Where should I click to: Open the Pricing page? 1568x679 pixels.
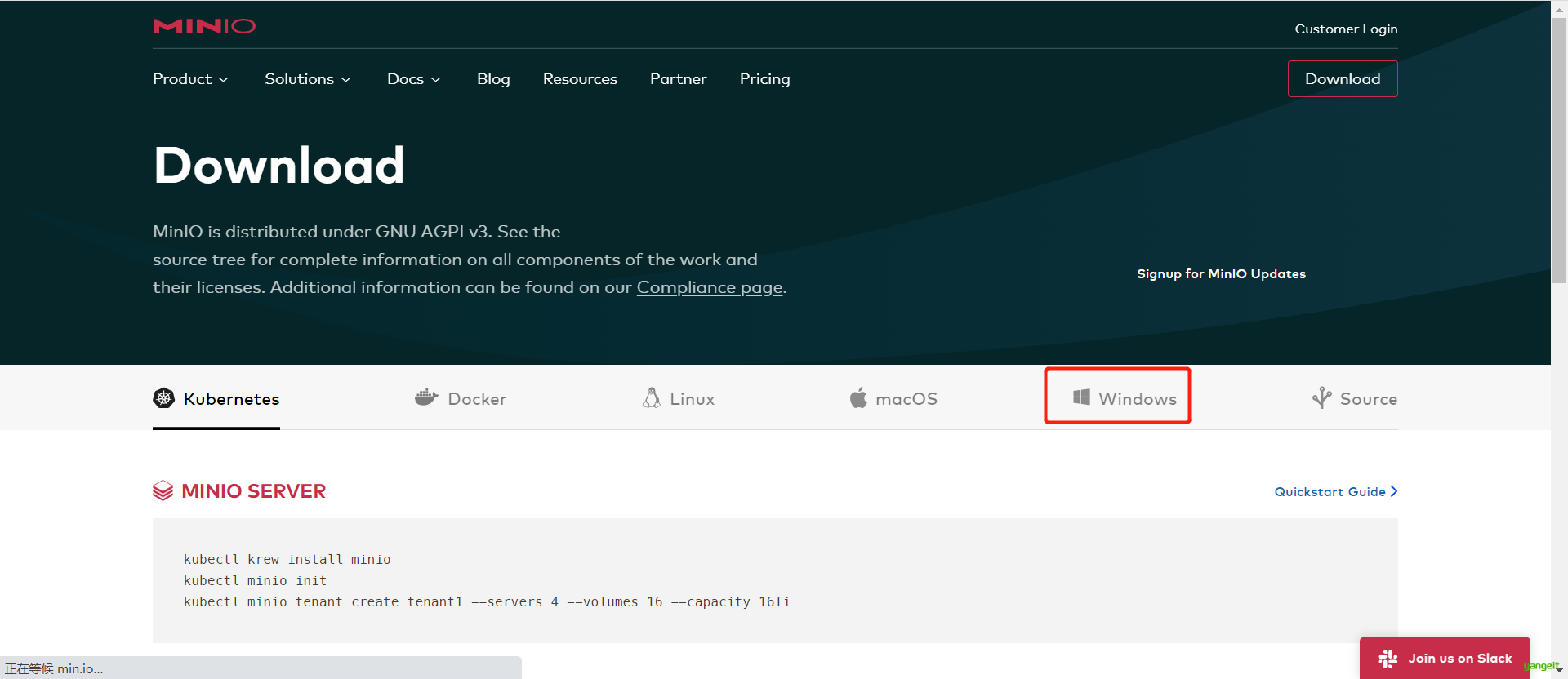[764, 79]
